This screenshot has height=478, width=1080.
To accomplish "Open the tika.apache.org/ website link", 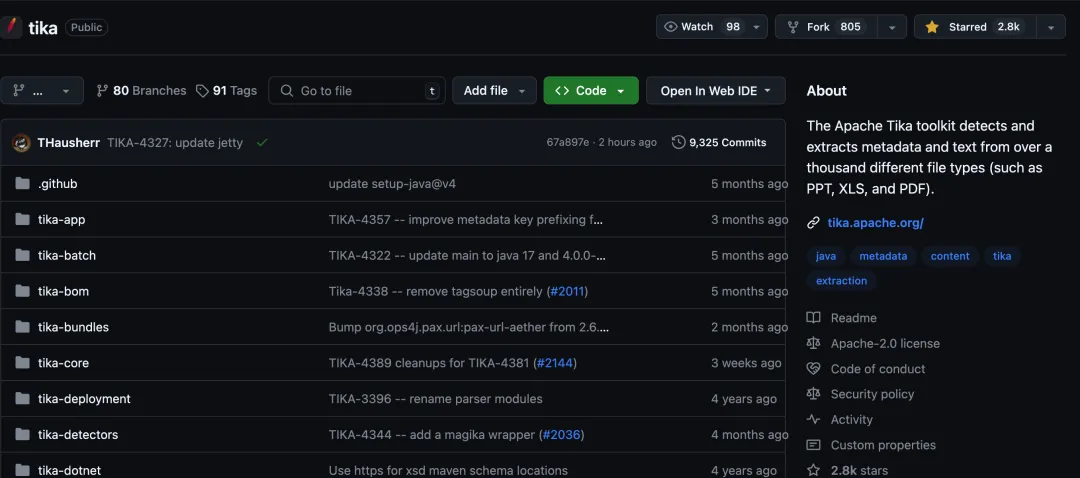I will tap(875, 222).
